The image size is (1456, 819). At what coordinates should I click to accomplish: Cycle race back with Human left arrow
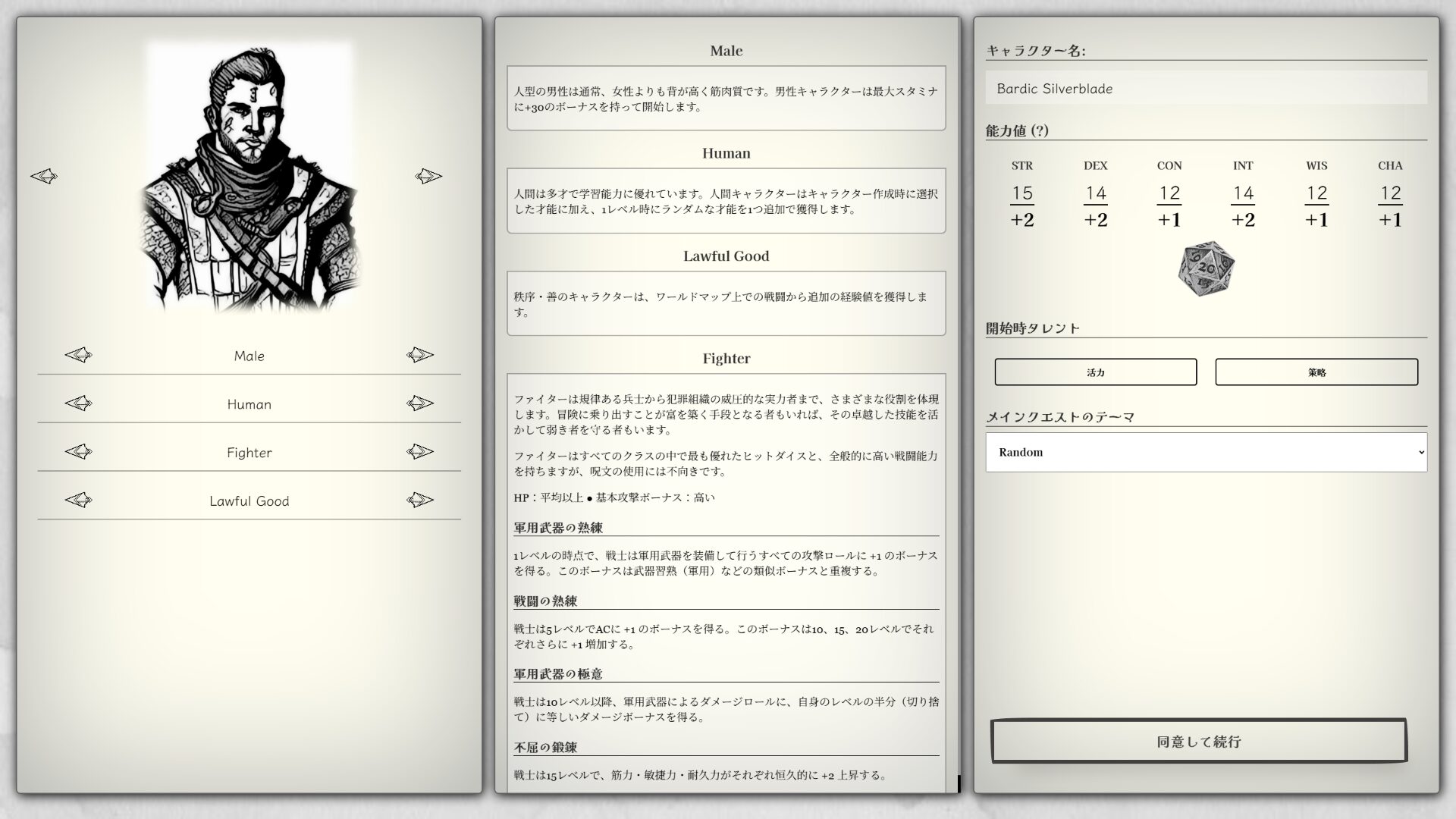78,403
